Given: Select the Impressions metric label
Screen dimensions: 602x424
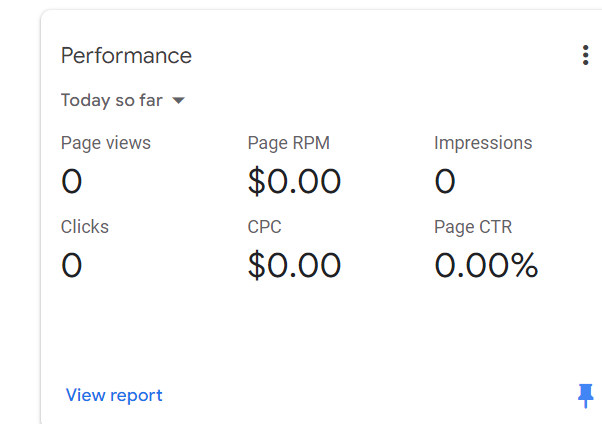Looking at the screenshot, I should point(483,143).
